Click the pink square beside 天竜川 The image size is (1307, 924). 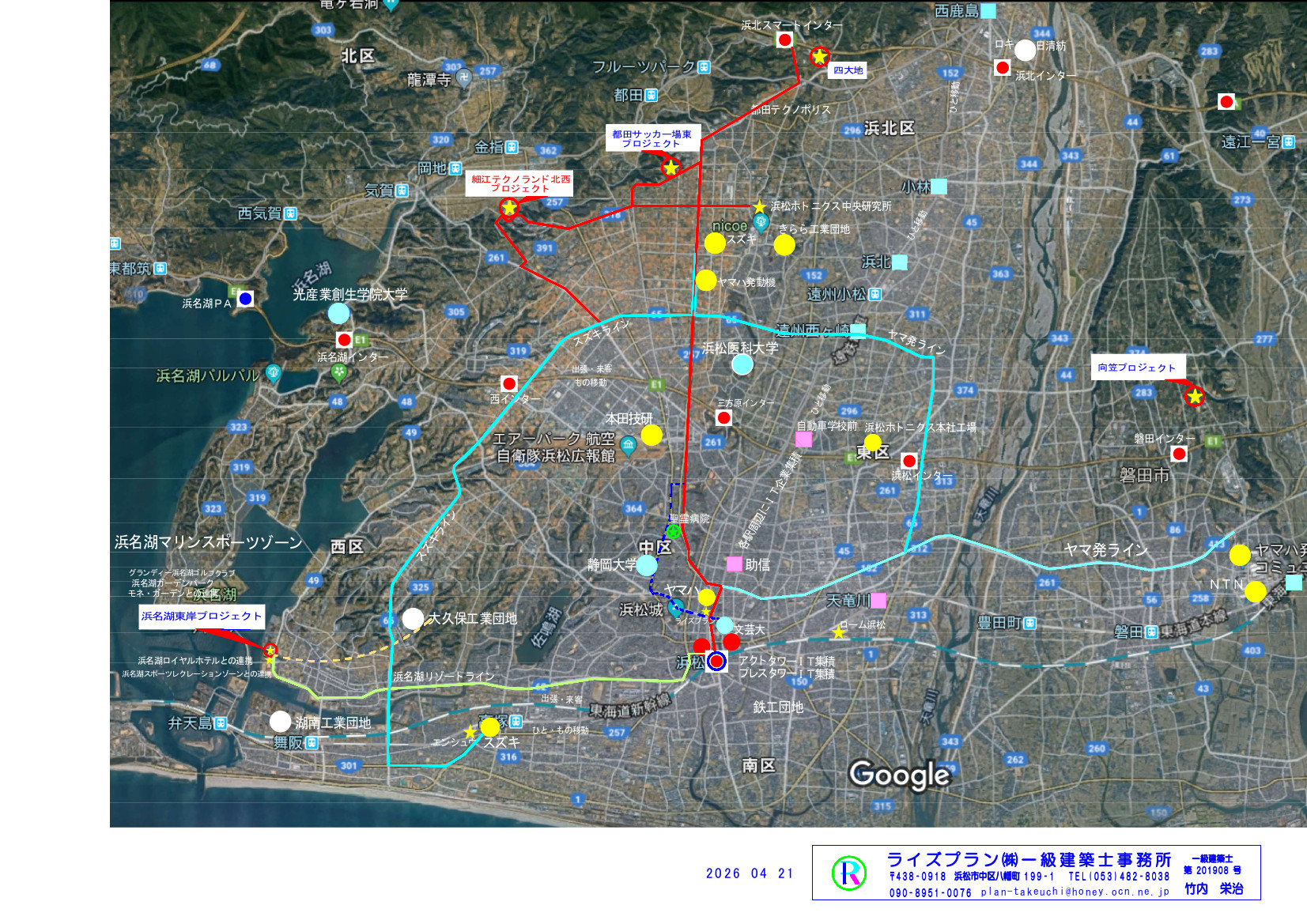point(878,601)
